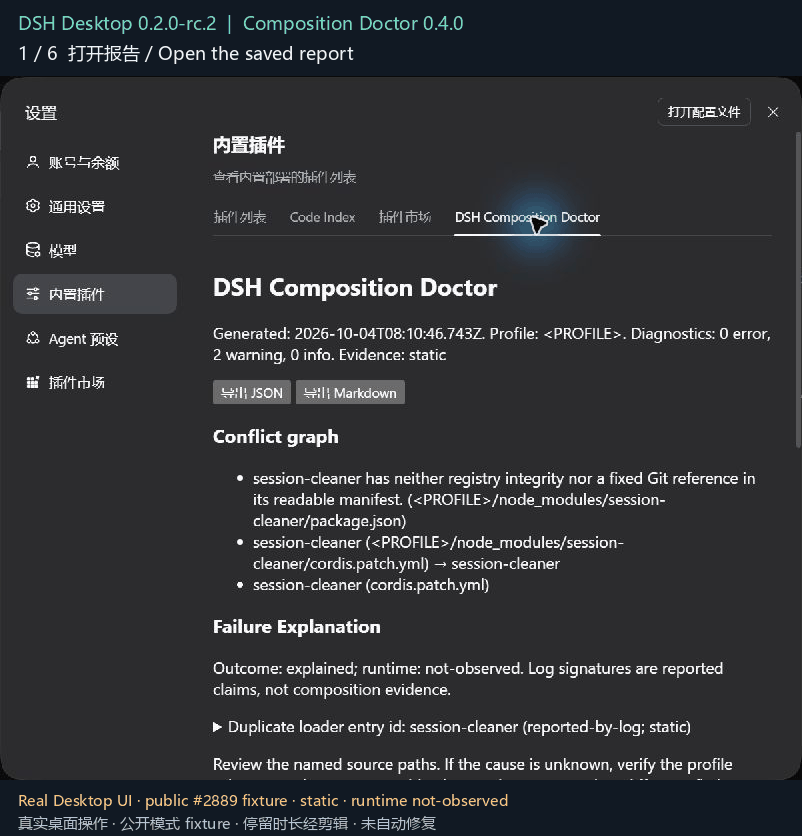This screenshot has width=802, height=836.
Task: Click the general settings gear icon
Action: pyautogui.click(x=33, y=206)
